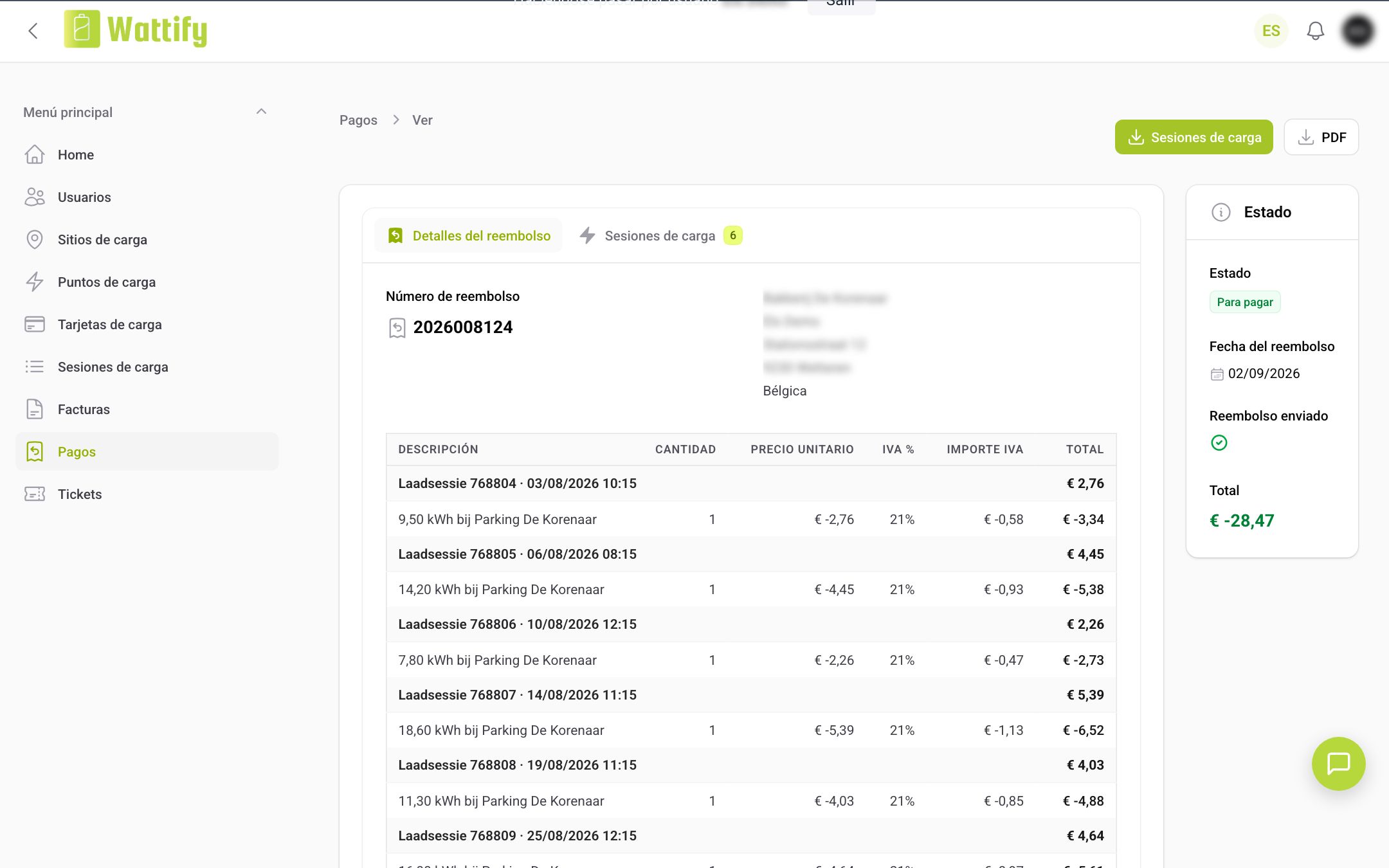
Task: Open Sesiones de carga in the sidebar
Action: pyautogui.click(x=147, y=367)
